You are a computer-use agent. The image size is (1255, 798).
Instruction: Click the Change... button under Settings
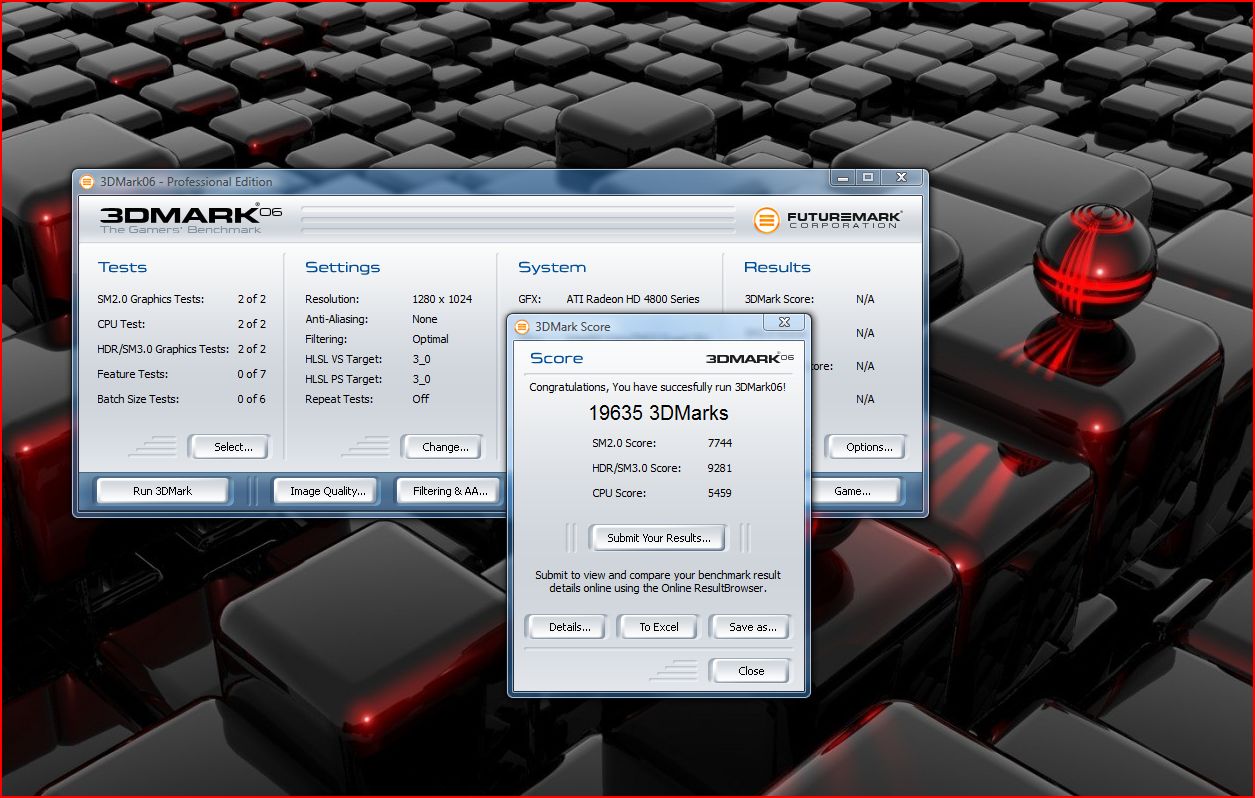[x=441, y=447]
